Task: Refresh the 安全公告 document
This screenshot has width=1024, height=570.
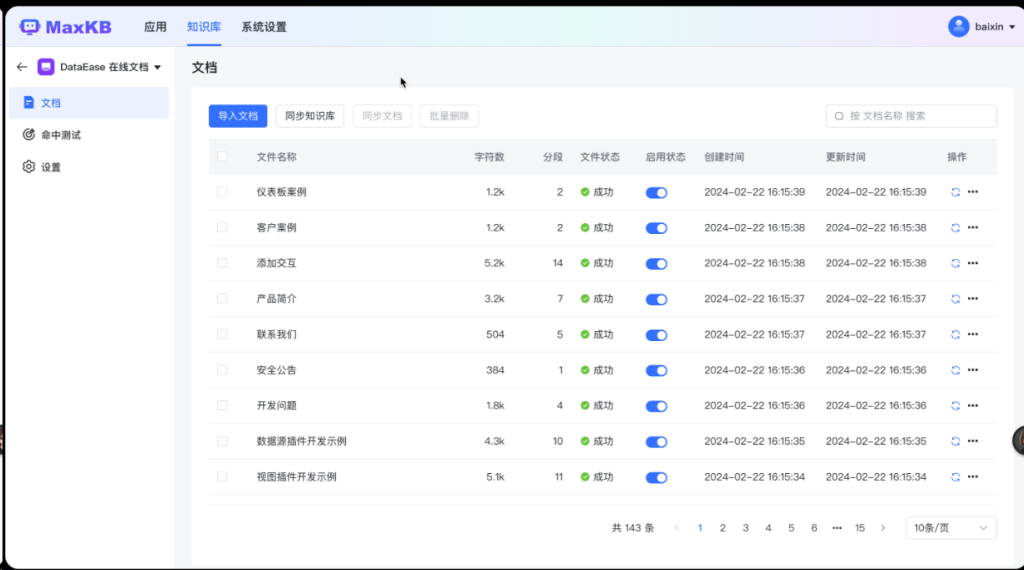Action: 955,370
